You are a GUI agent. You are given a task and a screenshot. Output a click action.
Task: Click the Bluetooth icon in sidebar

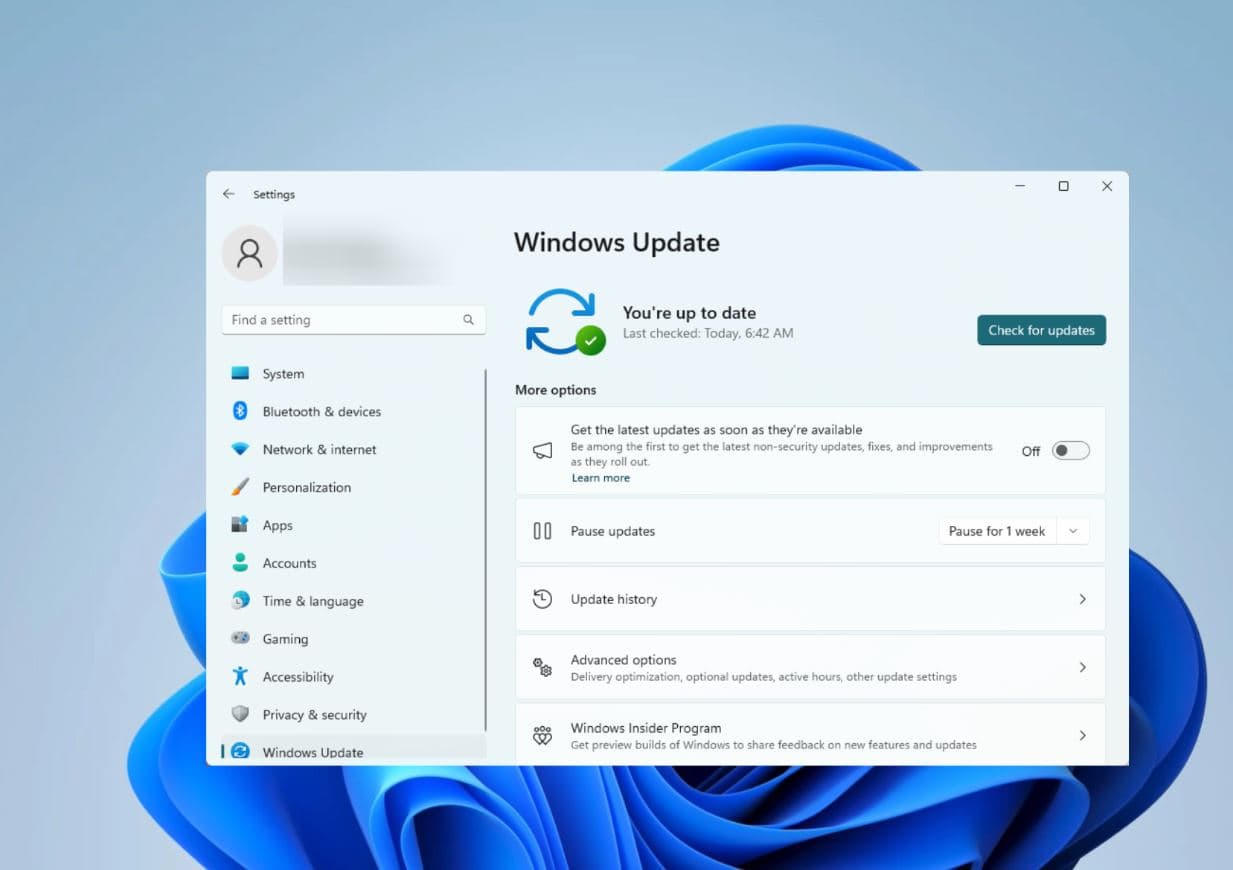click(x=240, y=411)
